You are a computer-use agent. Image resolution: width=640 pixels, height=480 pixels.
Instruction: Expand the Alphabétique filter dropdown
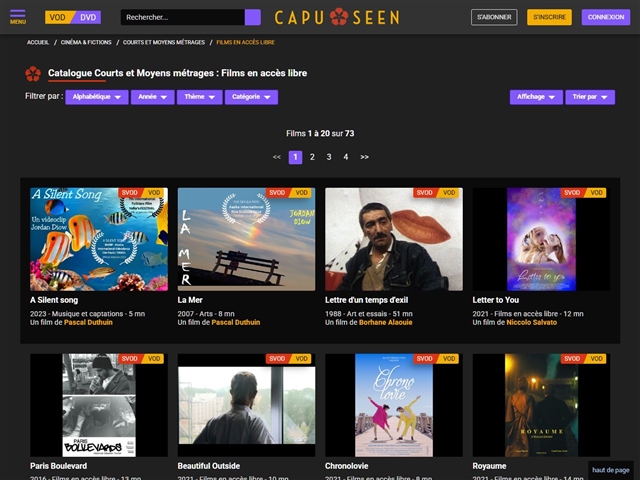pos(97,97)
